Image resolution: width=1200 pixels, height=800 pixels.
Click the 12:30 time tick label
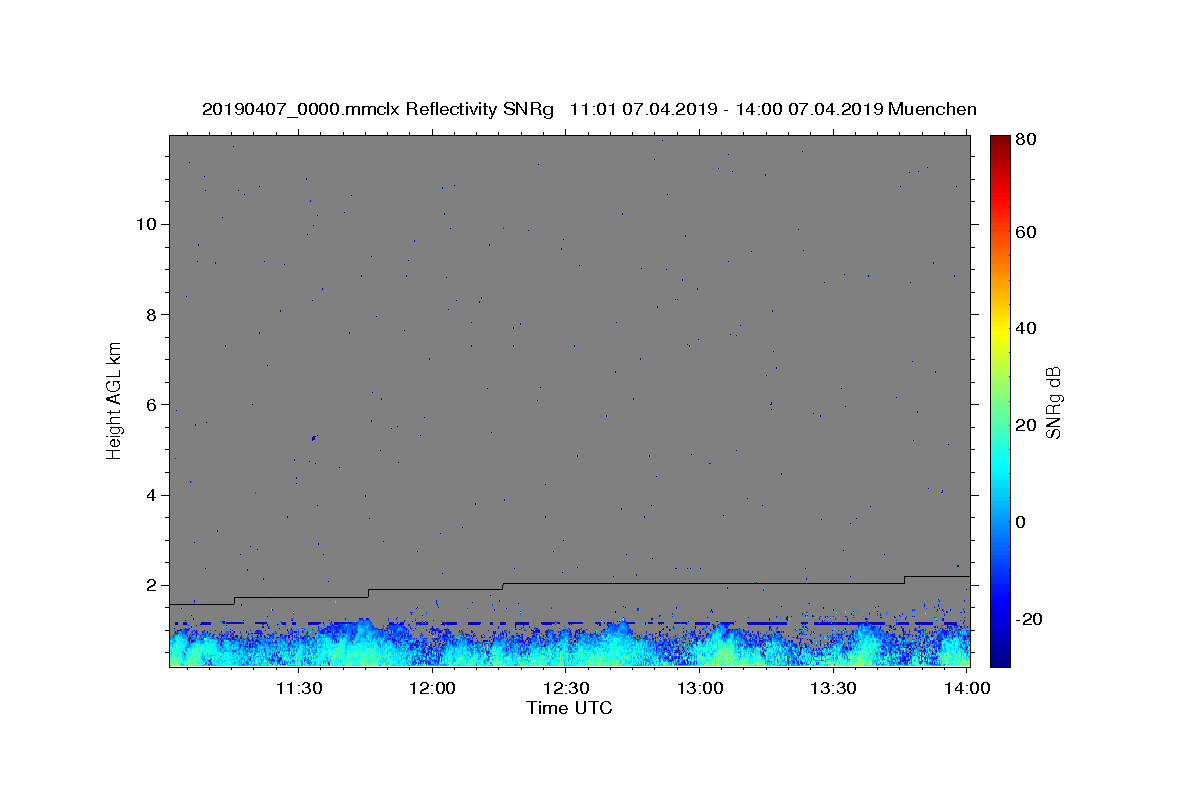pyautogui.click(x=567, y=688)
